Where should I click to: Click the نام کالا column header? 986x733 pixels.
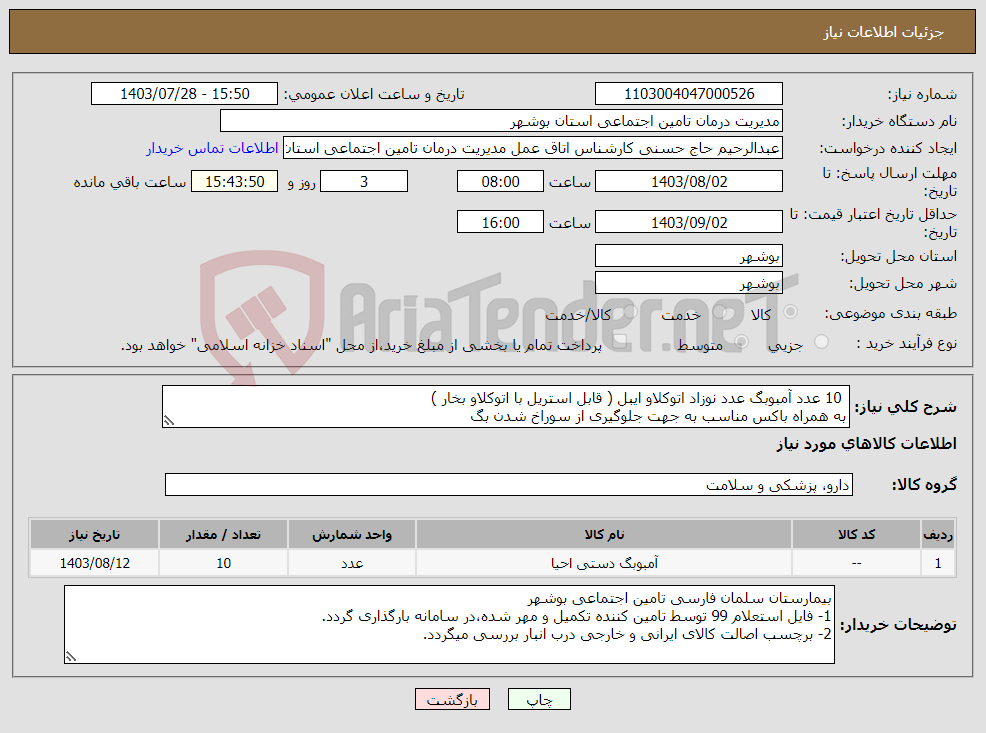(604, 534)
